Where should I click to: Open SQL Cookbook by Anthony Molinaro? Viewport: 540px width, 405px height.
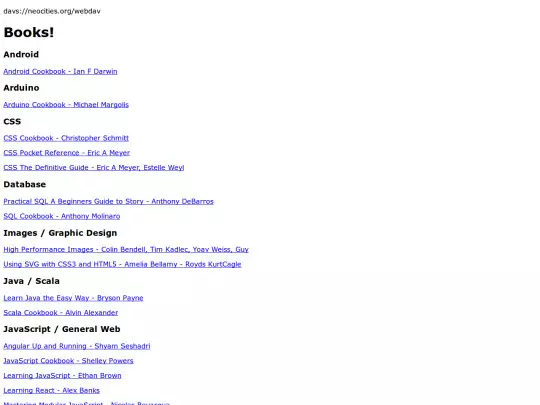point(62,216)
